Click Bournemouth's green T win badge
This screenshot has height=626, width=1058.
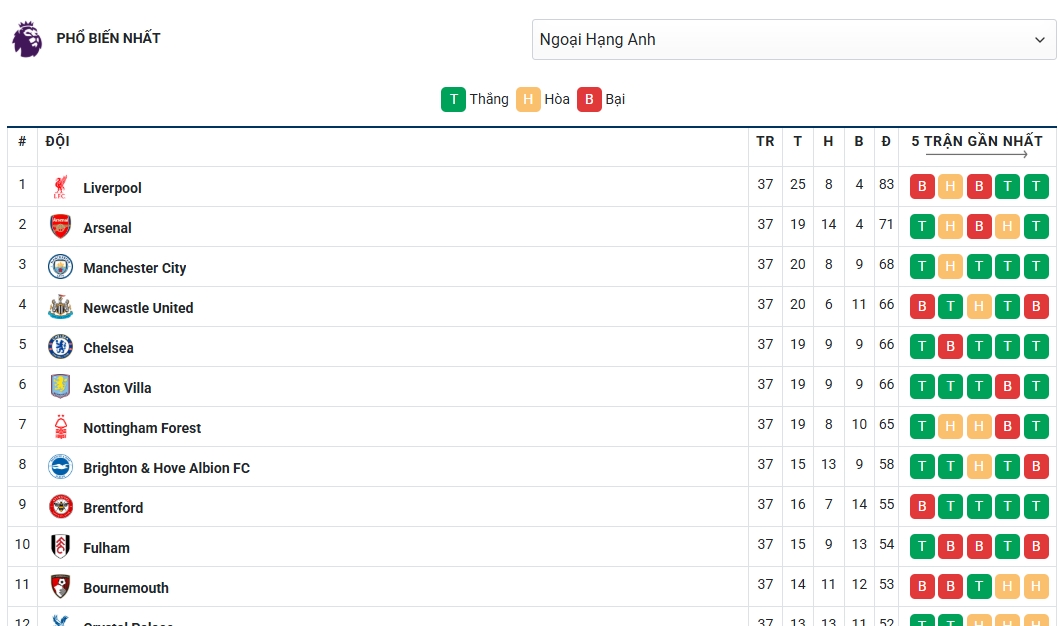[979, 586]
